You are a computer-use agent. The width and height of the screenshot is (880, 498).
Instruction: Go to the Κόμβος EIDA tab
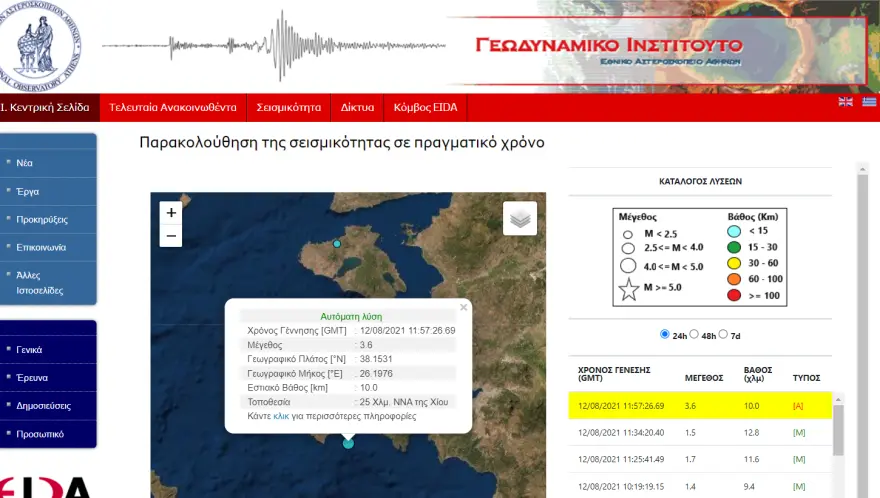426,107
